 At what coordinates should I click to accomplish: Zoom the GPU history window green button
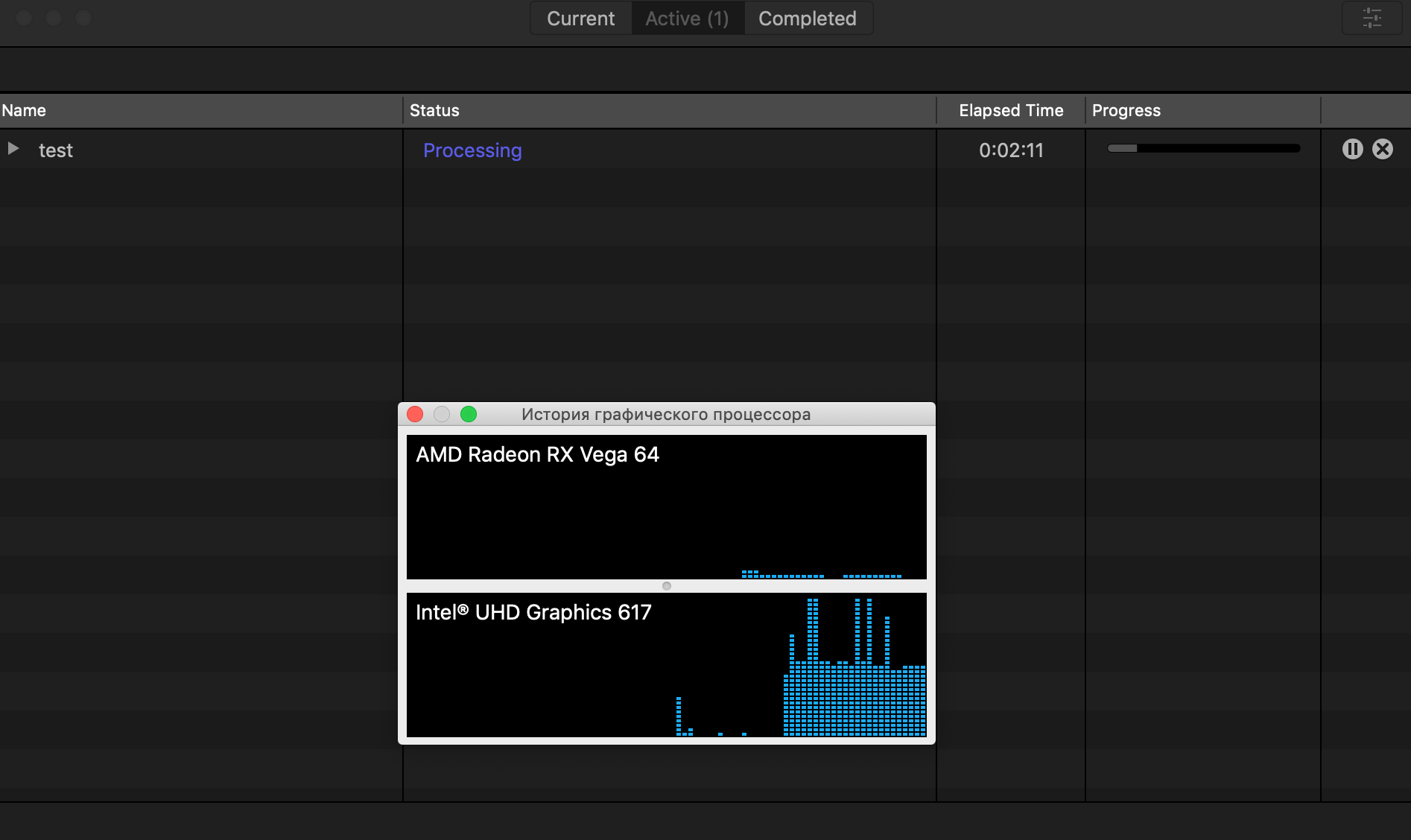[469, 414]
